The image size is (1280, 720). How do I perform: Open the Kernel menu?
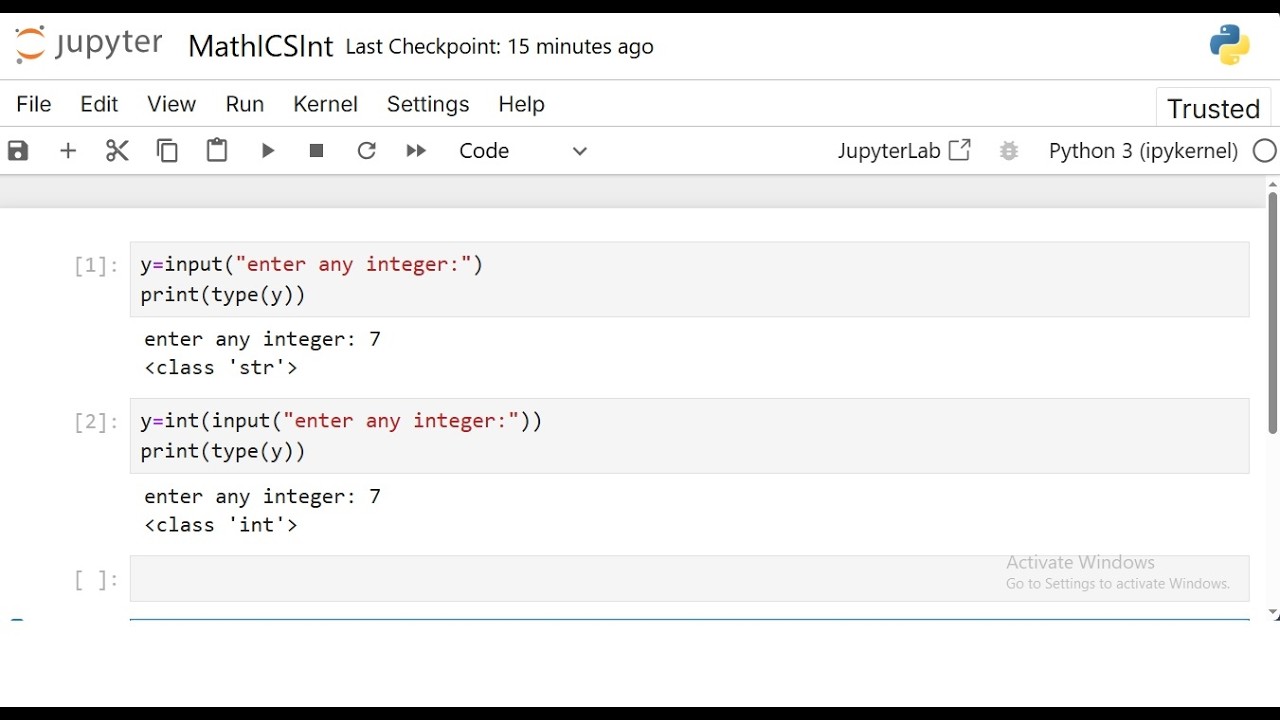coord(326,104)
